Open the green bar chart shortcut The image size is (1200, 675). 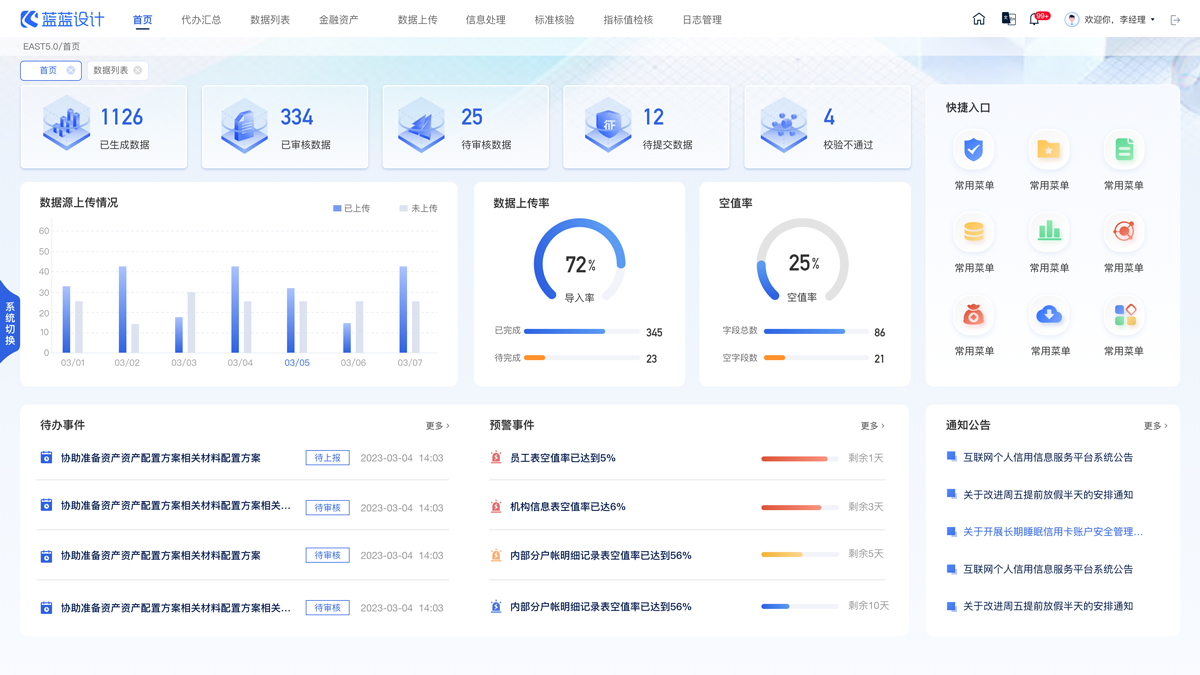coord(1048,232)
